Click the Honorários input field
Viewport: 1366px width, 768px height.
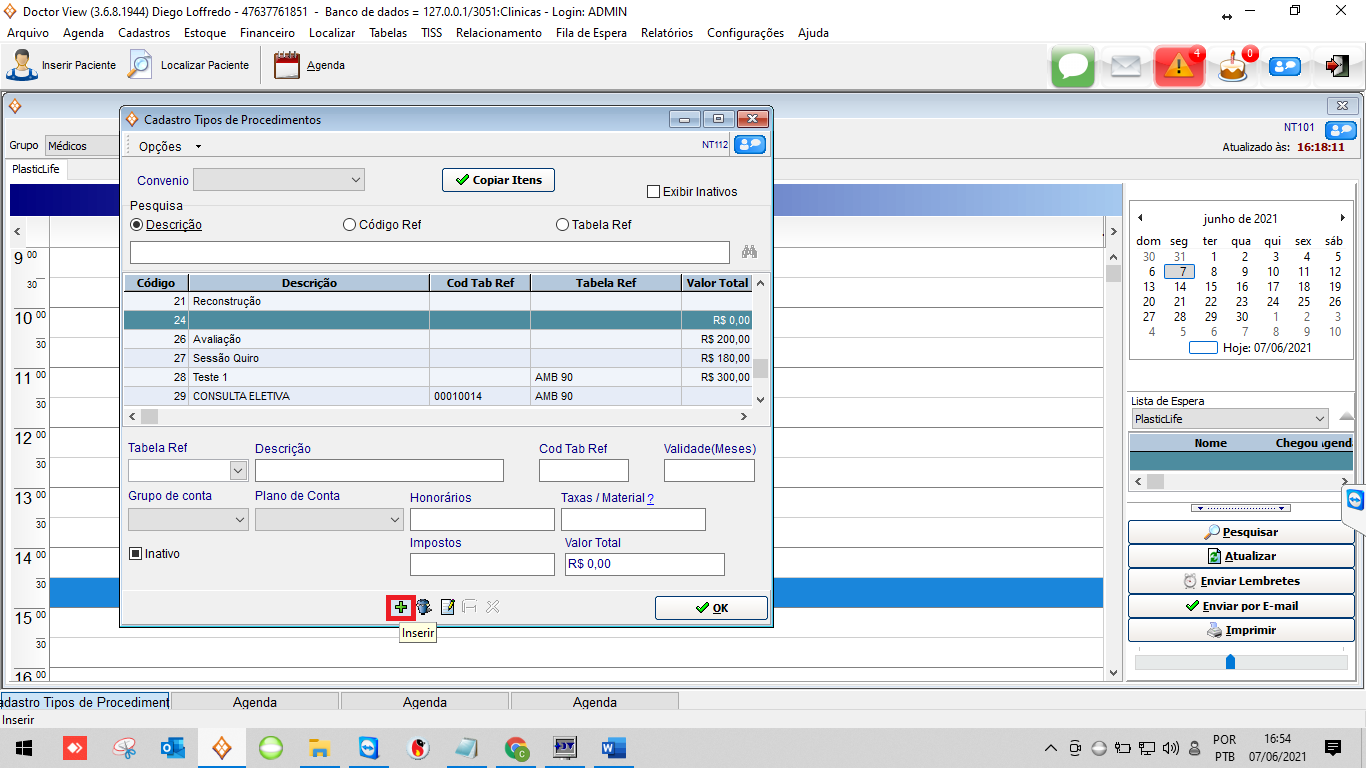pyautogui.click(x=482, y=519)
